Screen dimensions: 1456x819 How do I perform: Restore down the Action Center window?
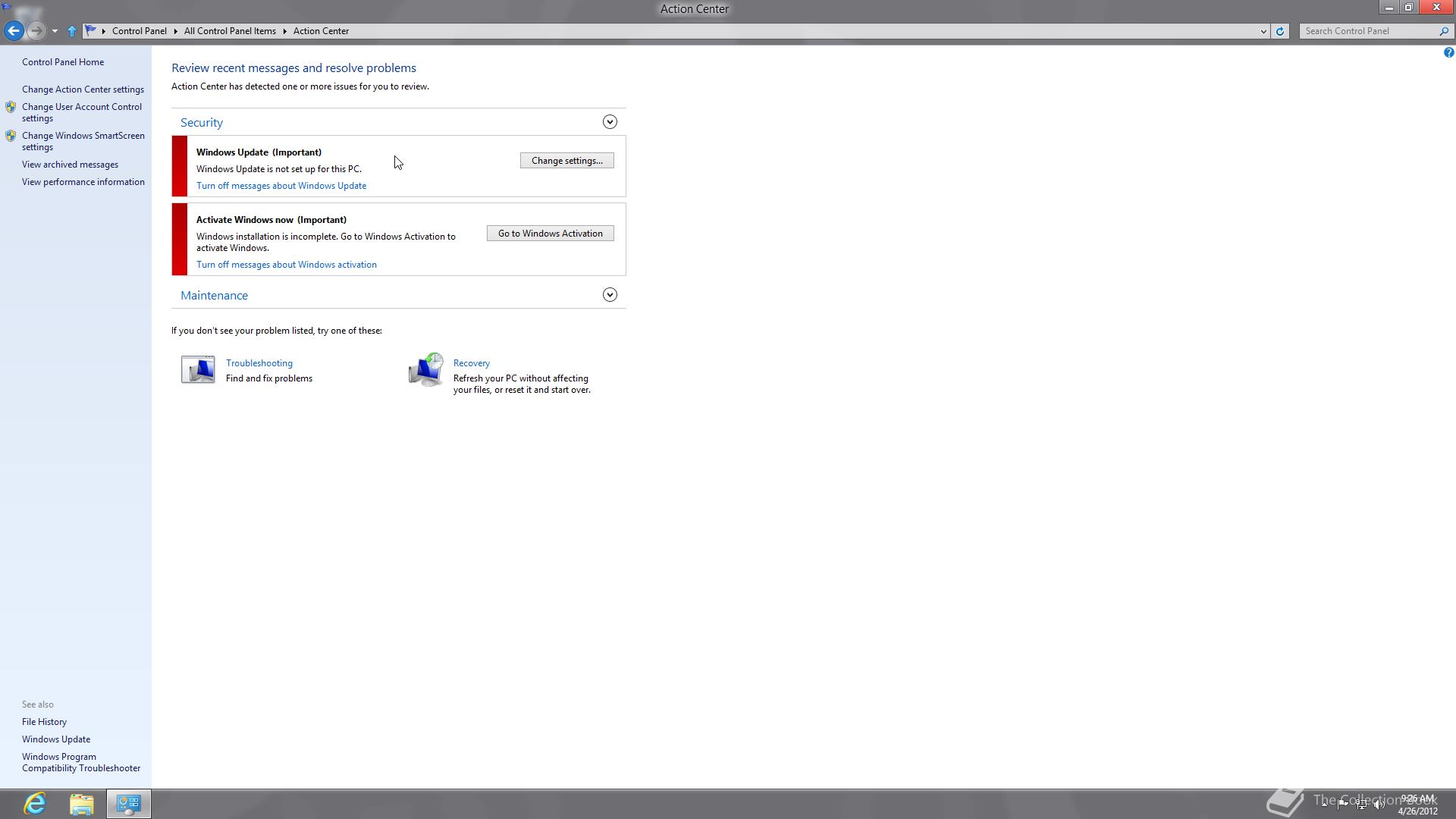pos(1409,8)
